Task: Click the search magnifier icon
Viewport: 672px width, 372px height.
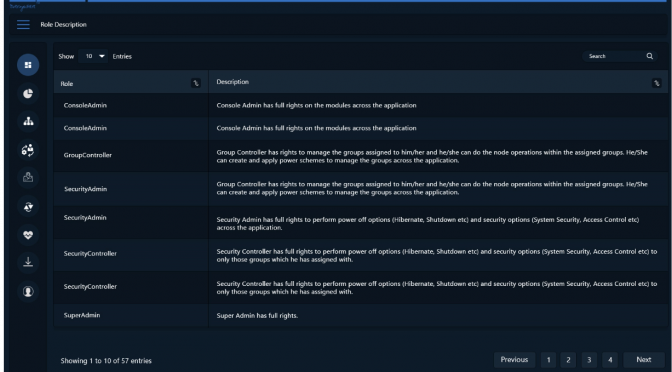Action: click(650, 56)
